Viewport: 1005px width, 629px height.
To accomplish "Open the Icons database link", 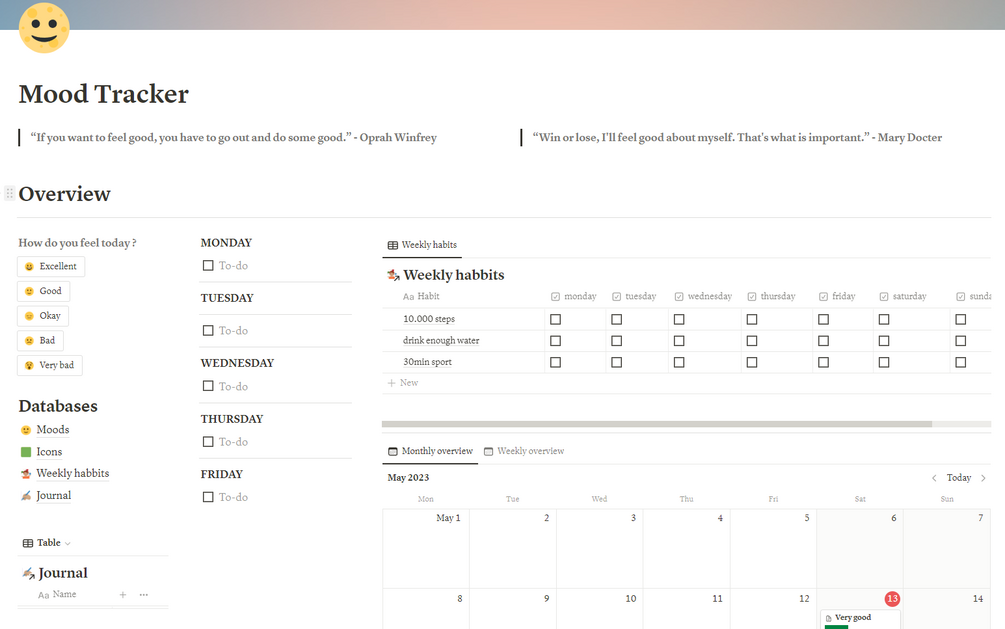I will (49, 452).
